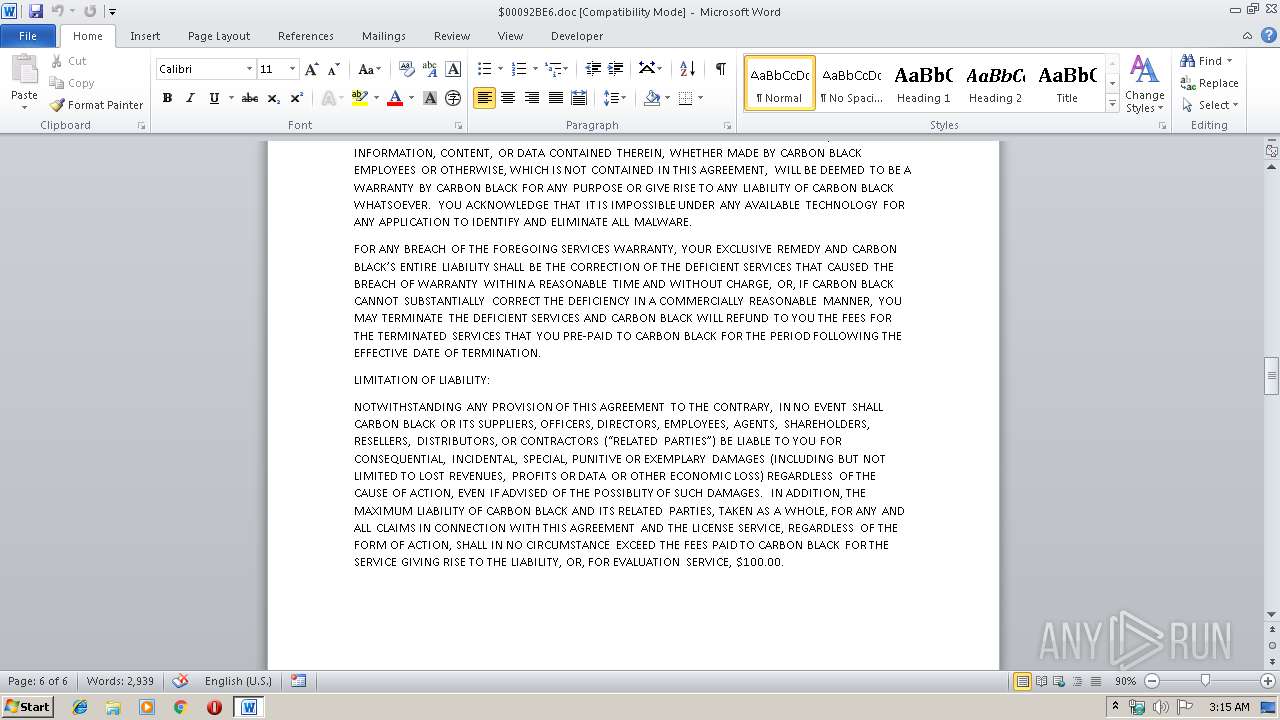Apply the Heading 1 style

pyautogui.click(x=924, y=83)
